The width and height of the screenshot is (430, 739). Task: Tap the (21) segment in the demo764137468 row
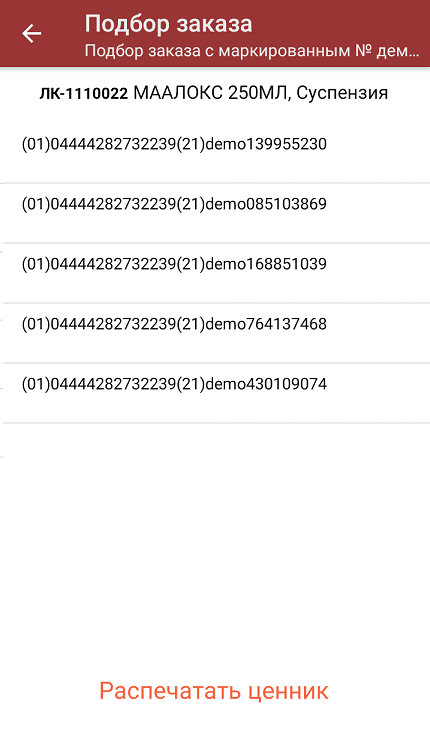point(191,324)
